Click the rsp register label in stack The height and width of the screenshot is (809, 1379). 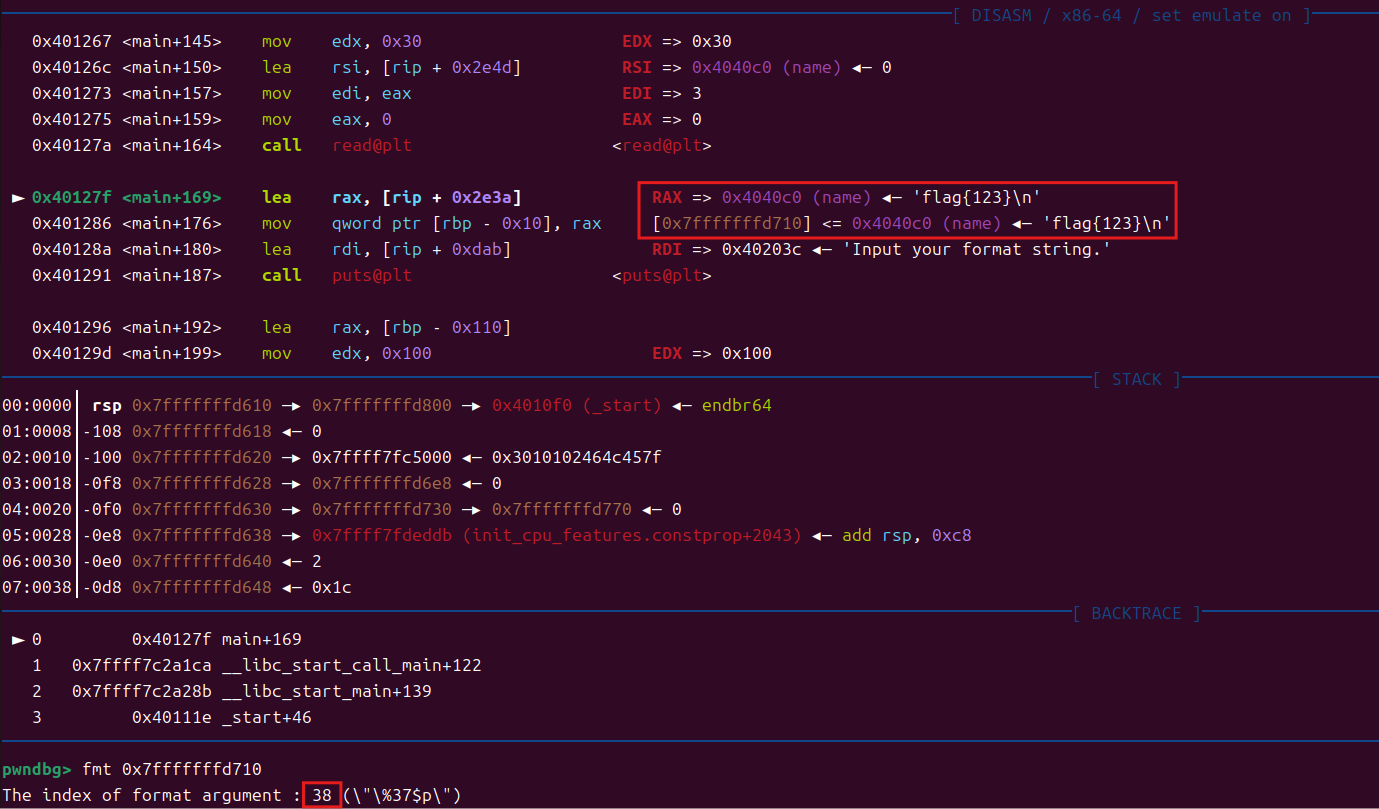pyautogui.click(x=106, y=406)
